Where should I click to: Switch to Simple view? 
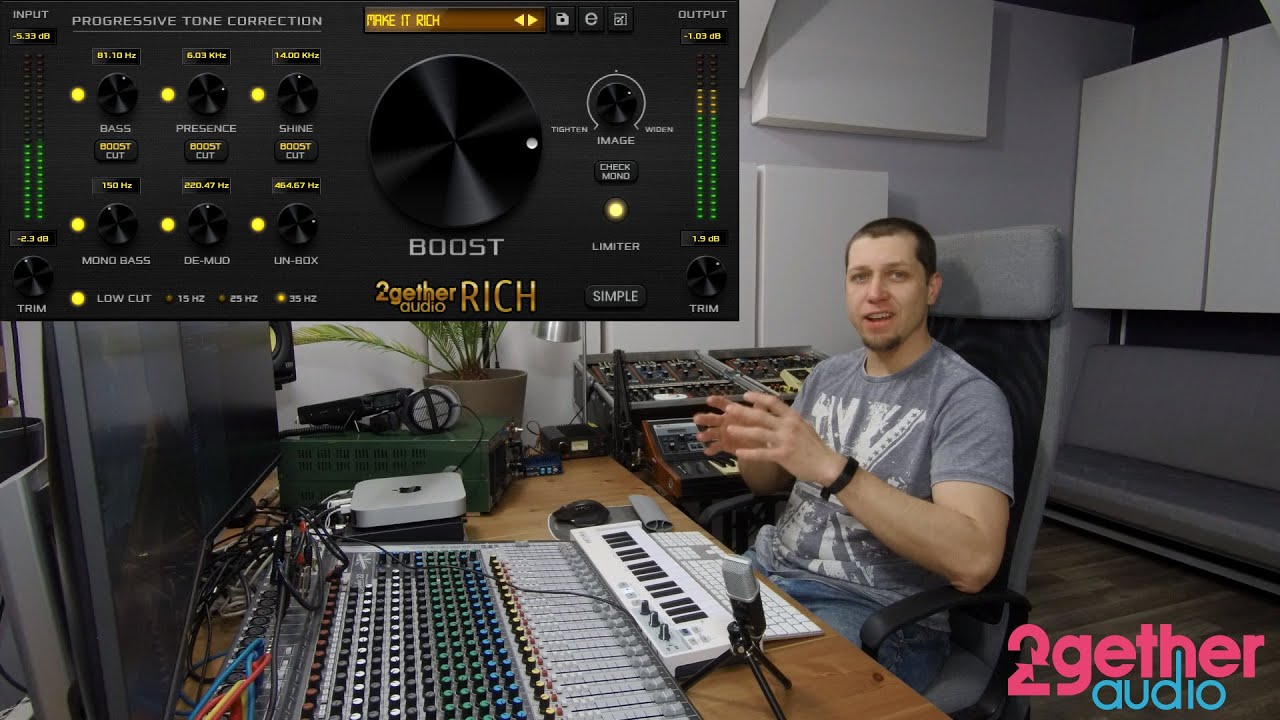(615, 296)
